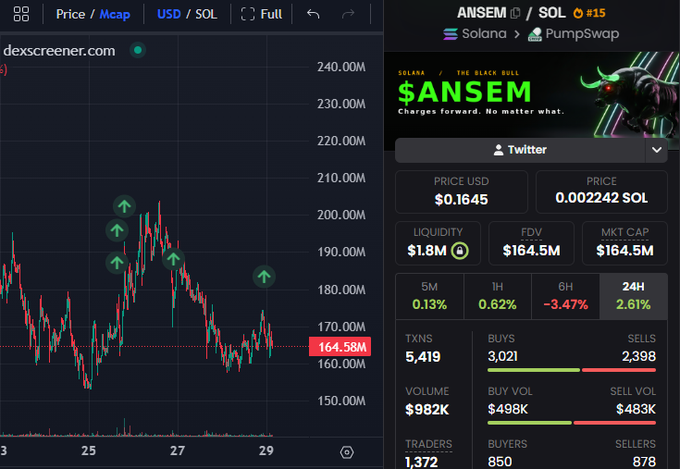Click the SELLERS count 878
The image size is (680, 469).
click(644, 462)
